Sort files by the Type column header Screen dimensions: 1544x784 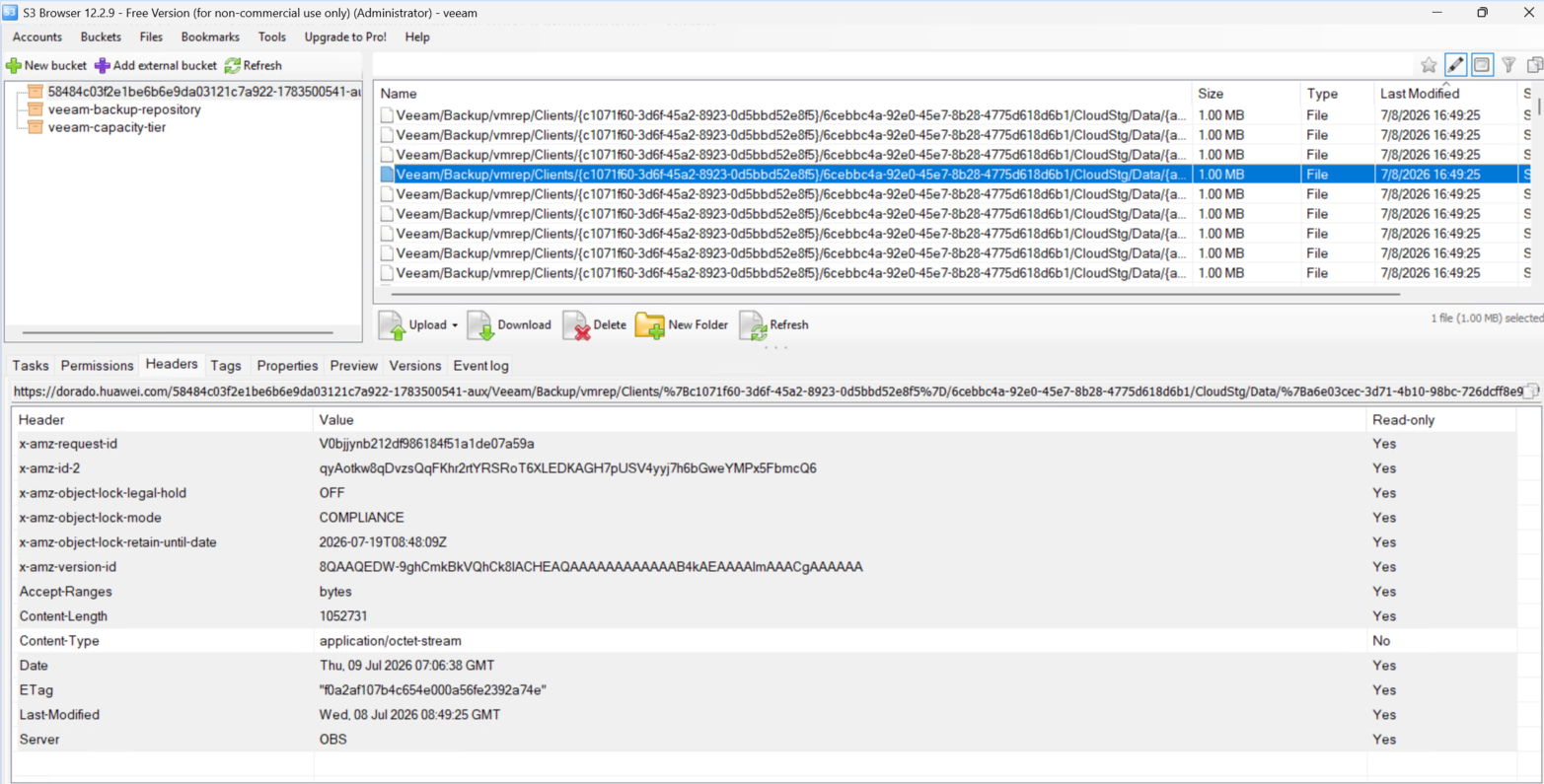pos(1337,94)
